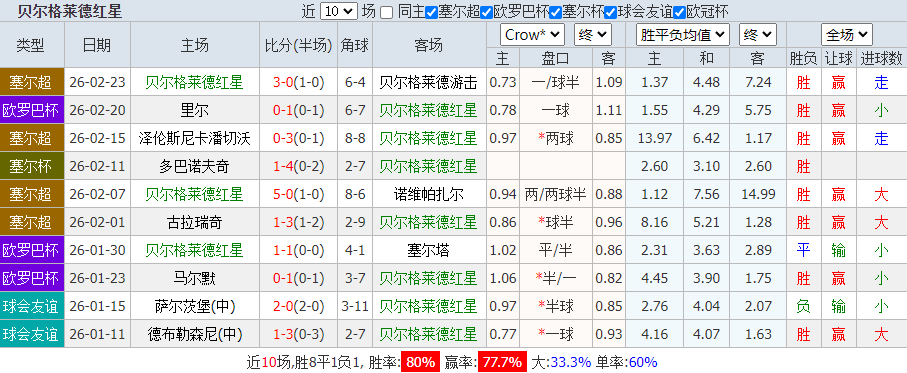Open home team 马尔默
907x373 pixels.
(x=195, y=278)
